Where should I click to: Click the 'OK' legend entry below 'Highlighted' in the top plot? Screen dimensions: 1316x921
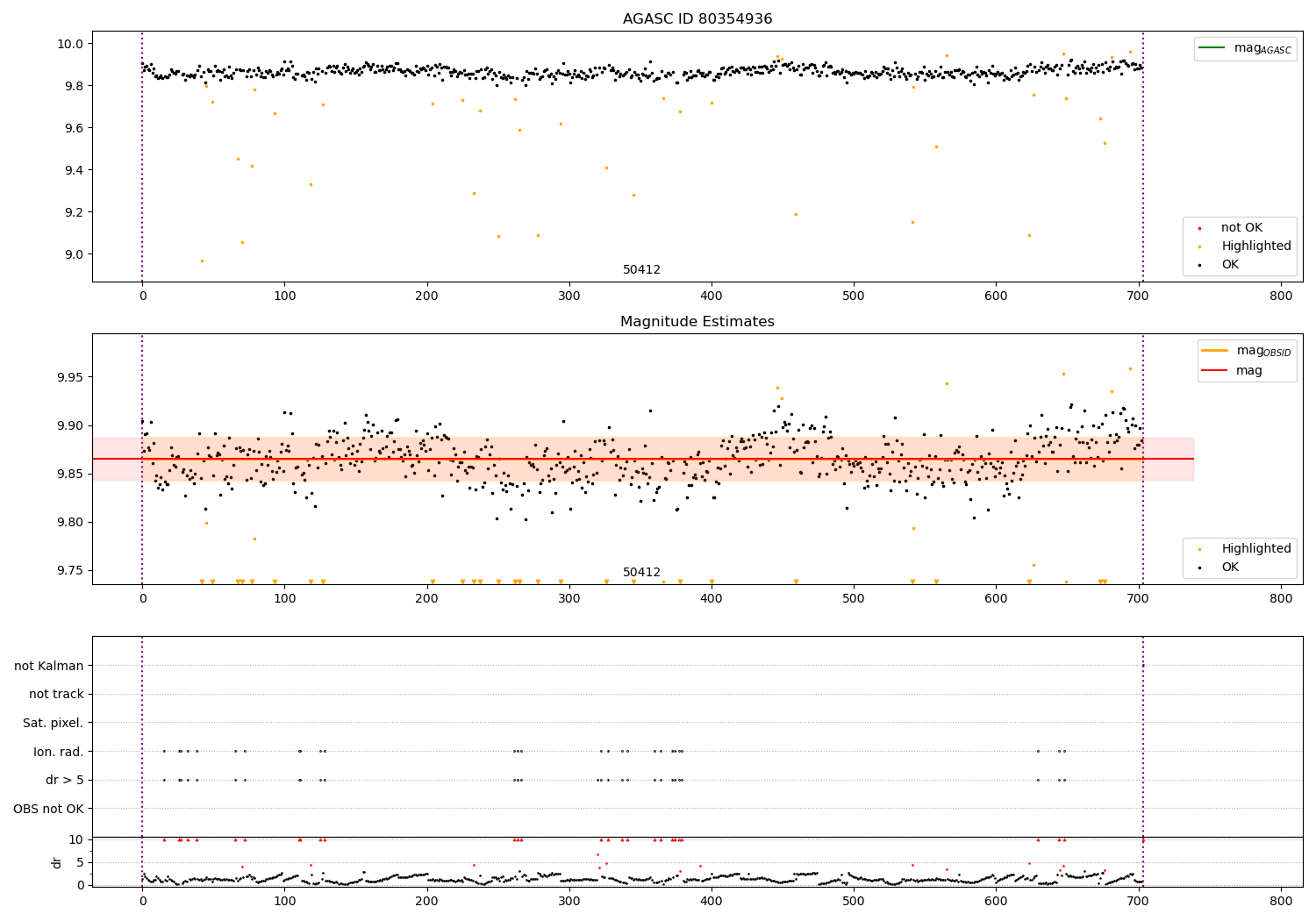[x=1229, y=265]
